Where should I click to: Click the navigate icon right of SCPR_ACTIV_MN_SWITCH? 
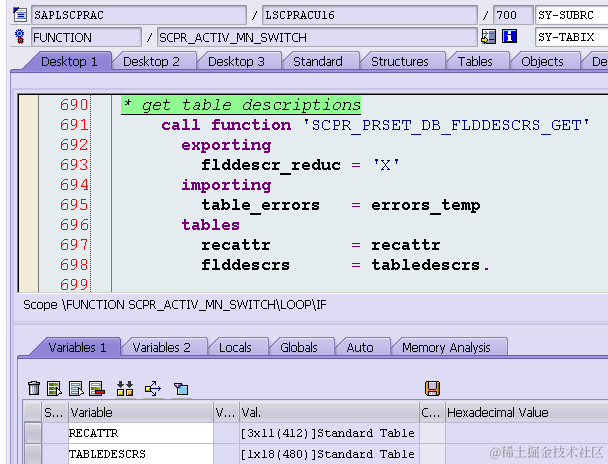[x=488, y=36]
